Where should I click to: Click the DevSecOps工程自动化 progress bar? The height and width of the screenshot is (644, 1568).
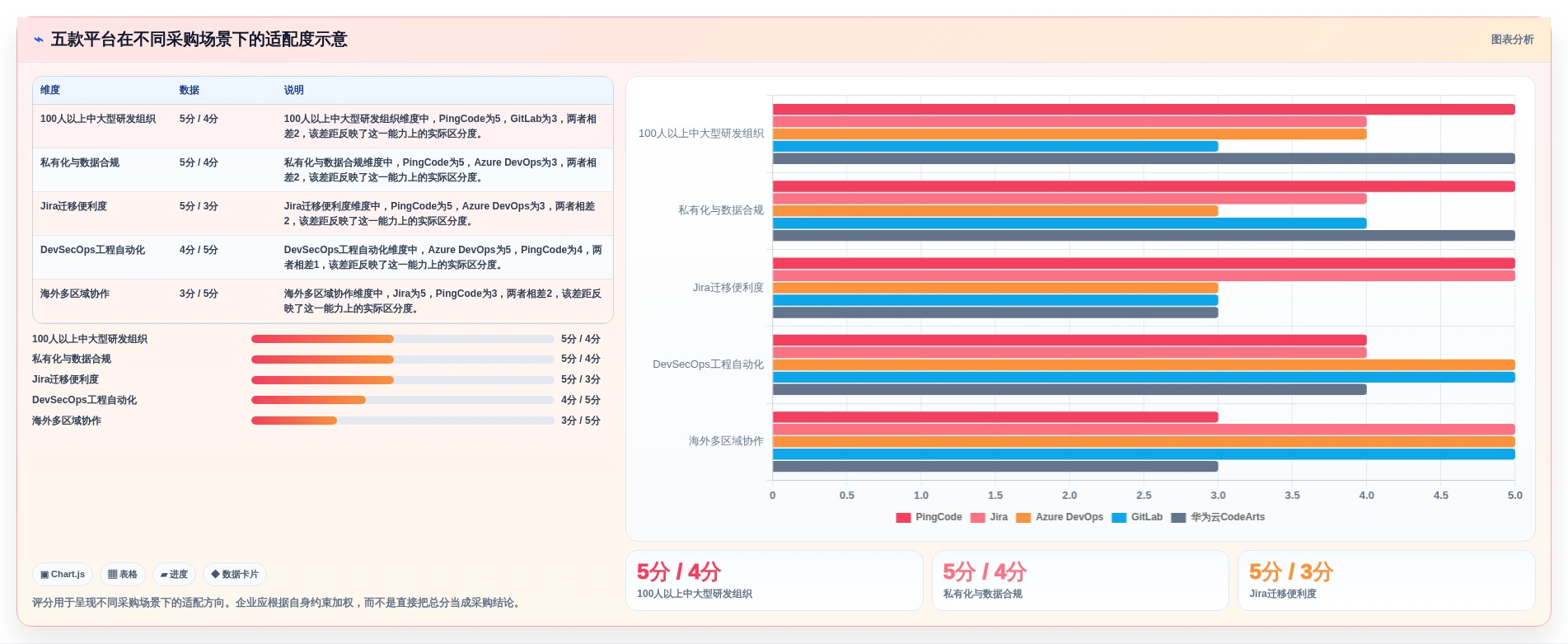click(x=402, y=400)
